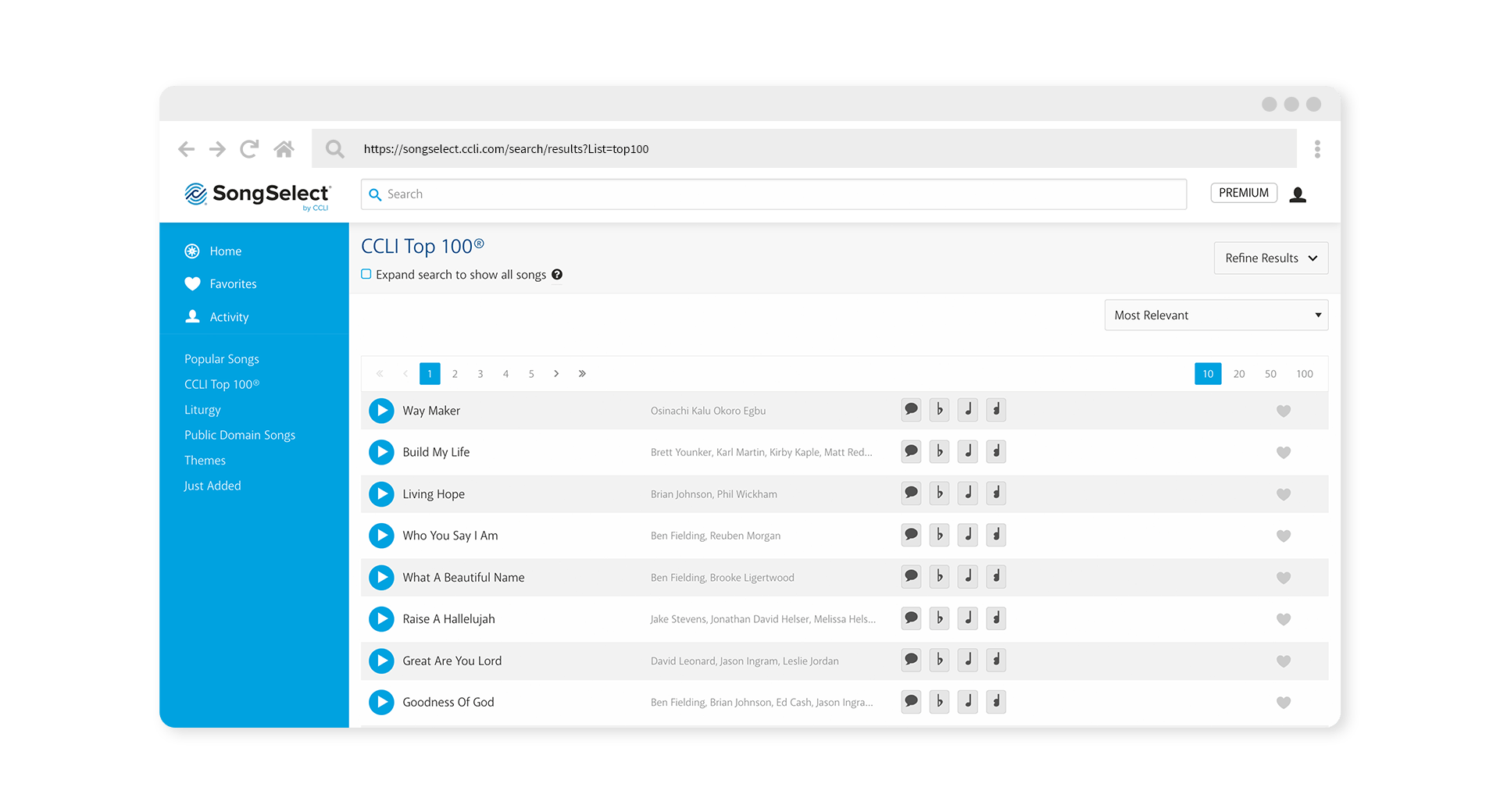This screenshot has height=812, width=1500.
Task: Open lyrics icon for Build My Life
Action: (911, 451)
